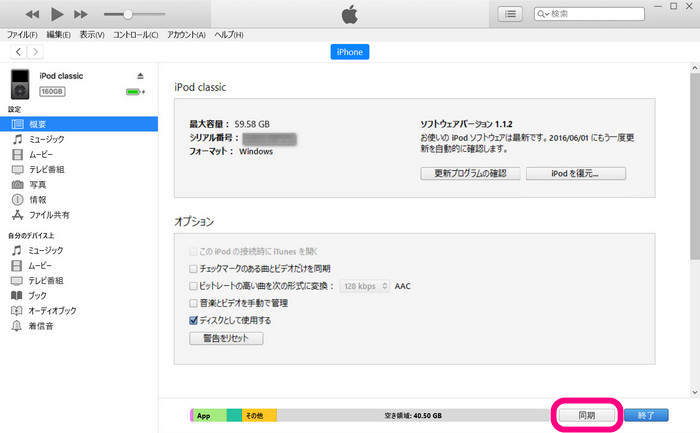This screenshot has height=433, width=700.
Task: Click the scrollbar up arrow
Action: click(695, 68)
